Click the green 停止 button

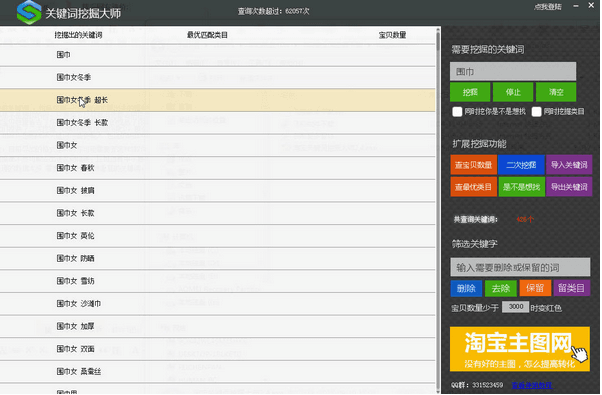click(x=513, y=92)
